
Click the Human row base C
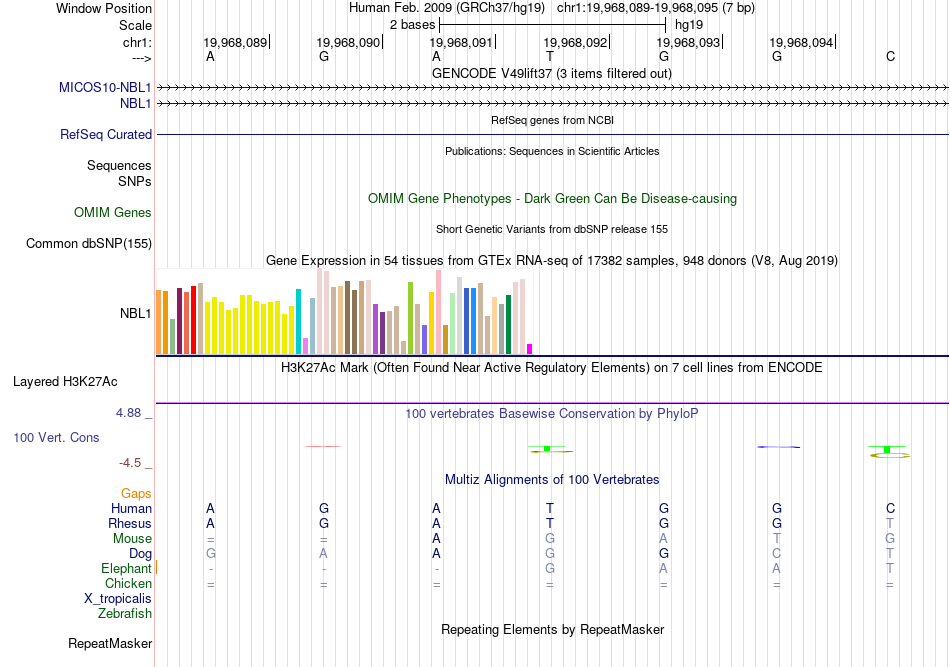coord(890,508)
